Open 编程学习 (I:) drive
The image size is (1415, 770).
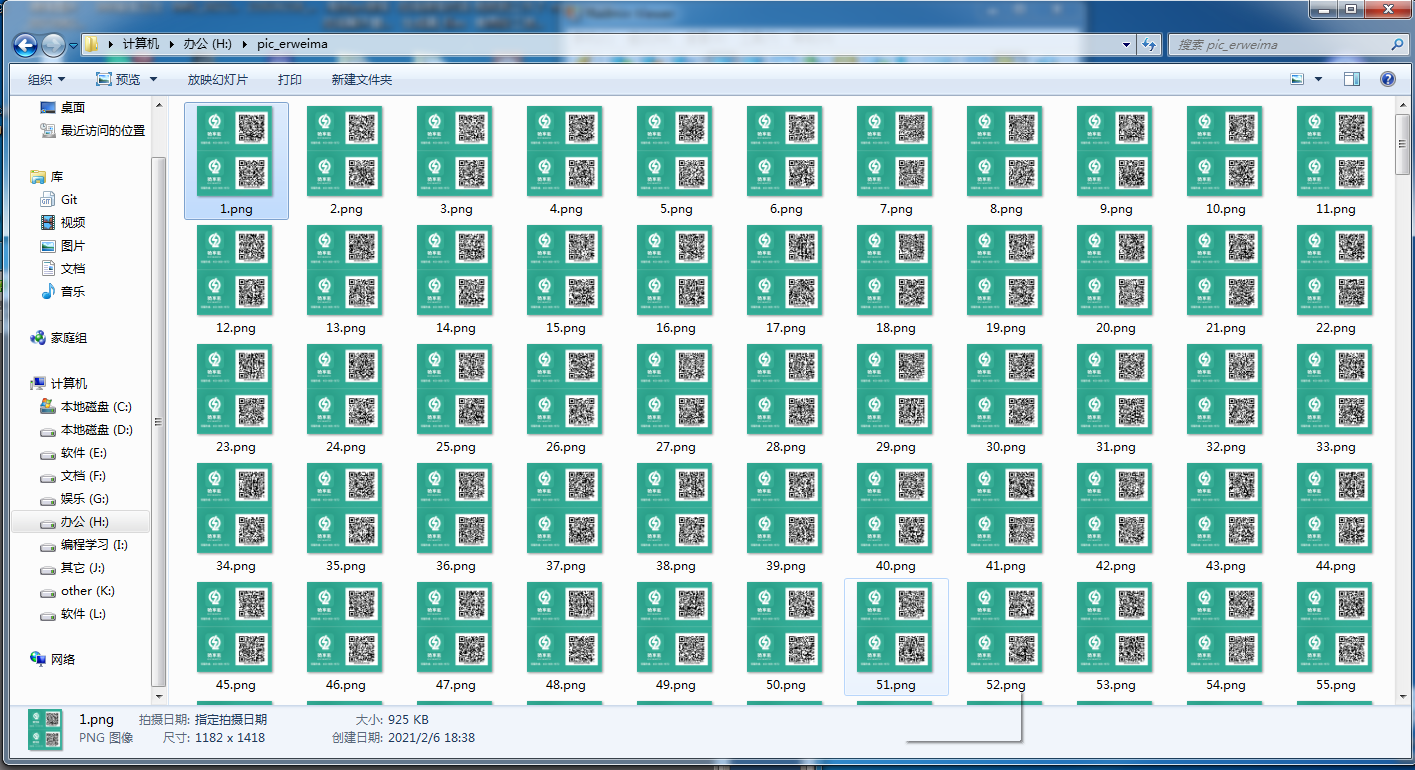(x=84, y=545)
